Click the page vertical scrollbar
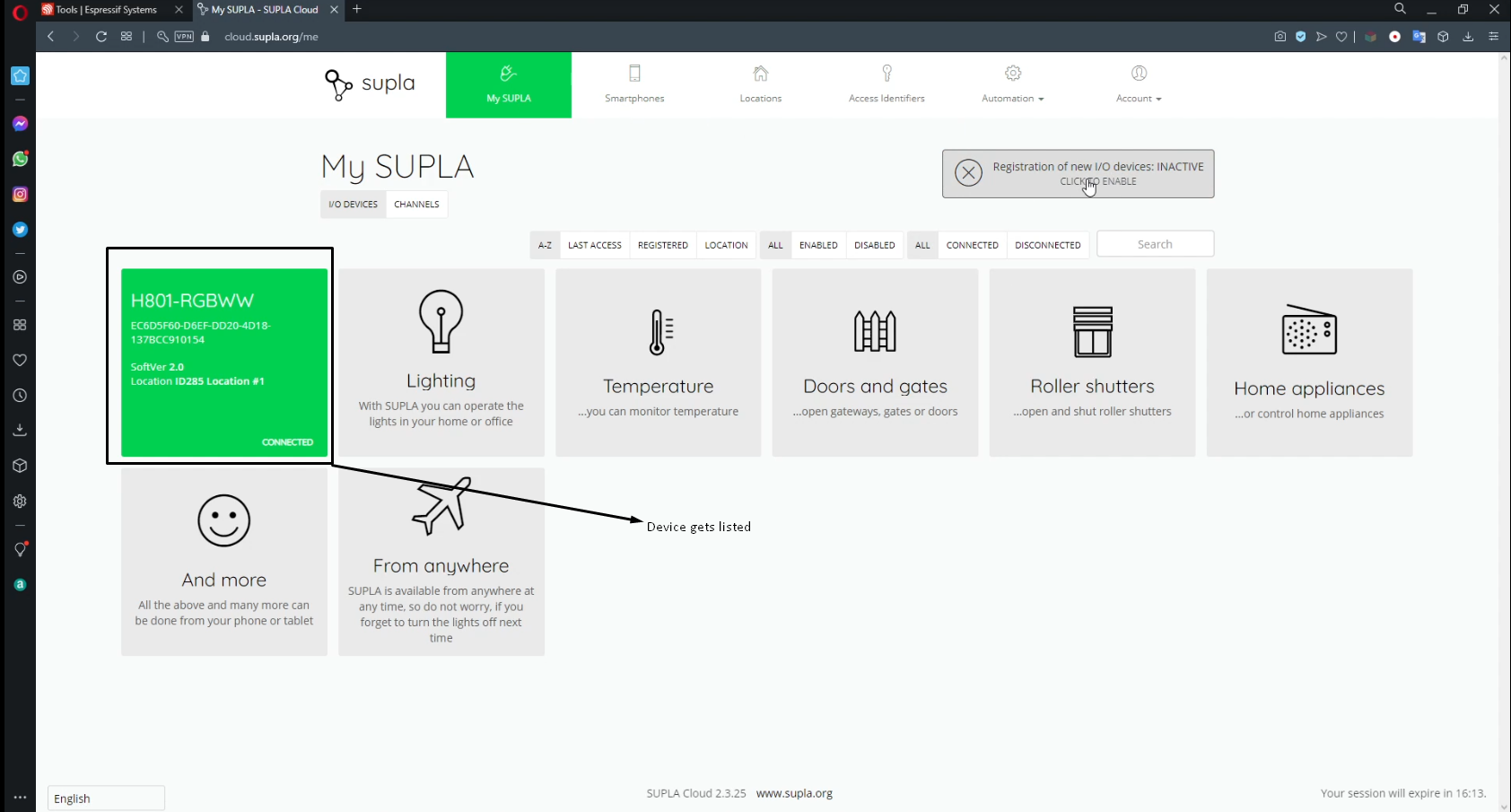 click(x=1505, y=432)
